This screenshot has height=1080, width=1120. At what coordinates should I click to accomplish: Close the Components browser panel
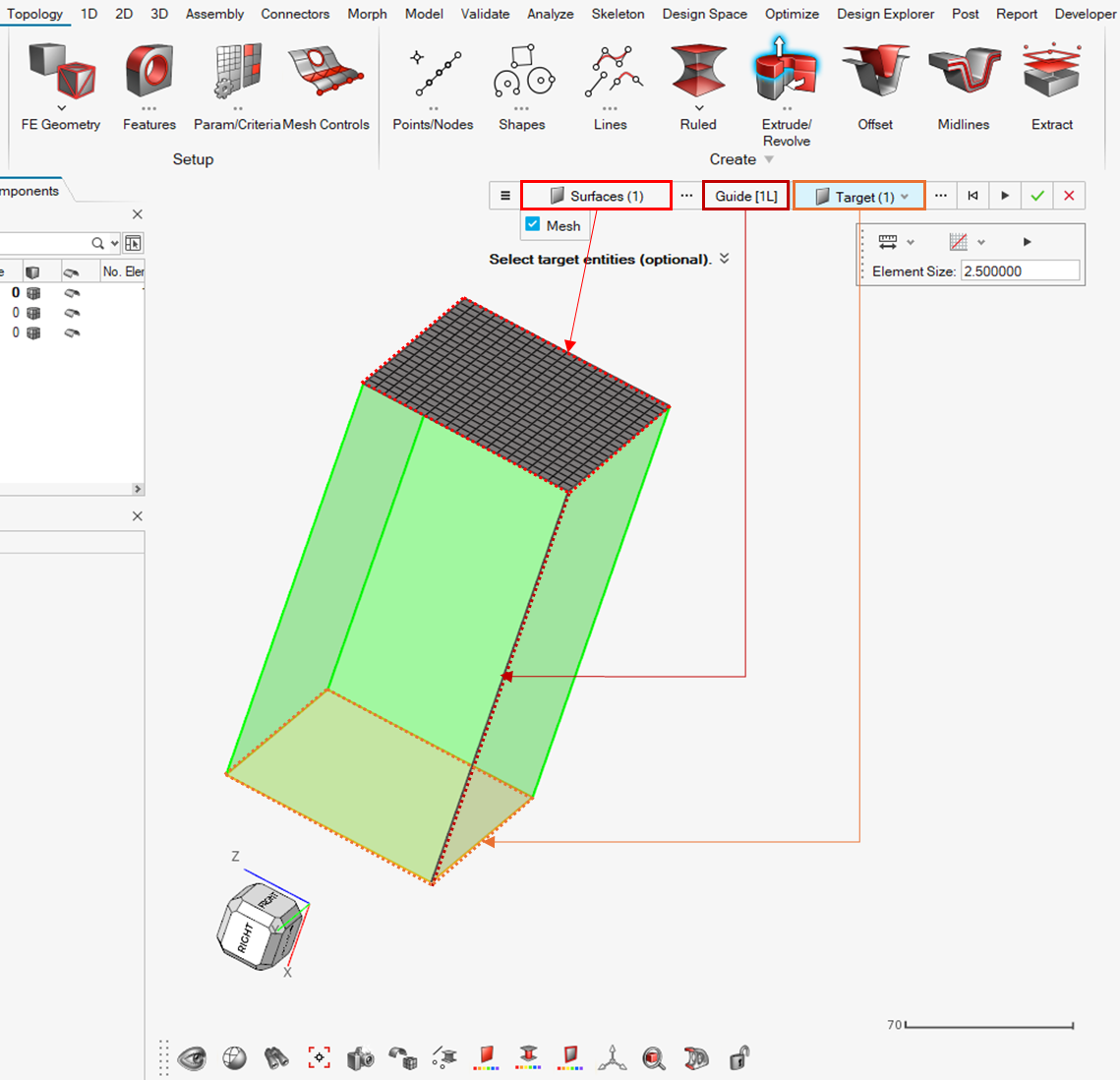coord(138,214)
